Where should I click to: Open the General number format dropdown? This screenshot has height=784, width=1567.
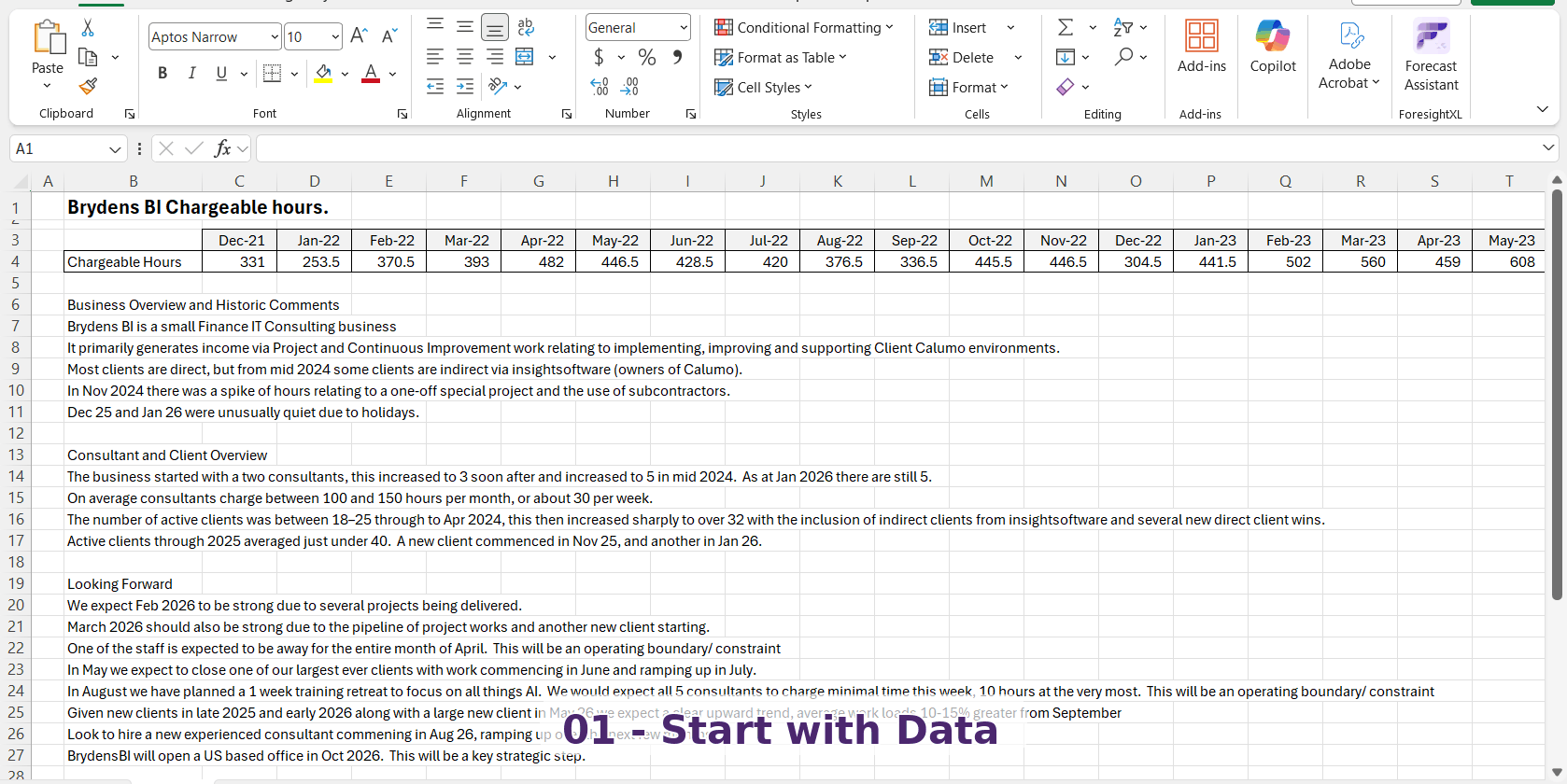pos(684,27)
